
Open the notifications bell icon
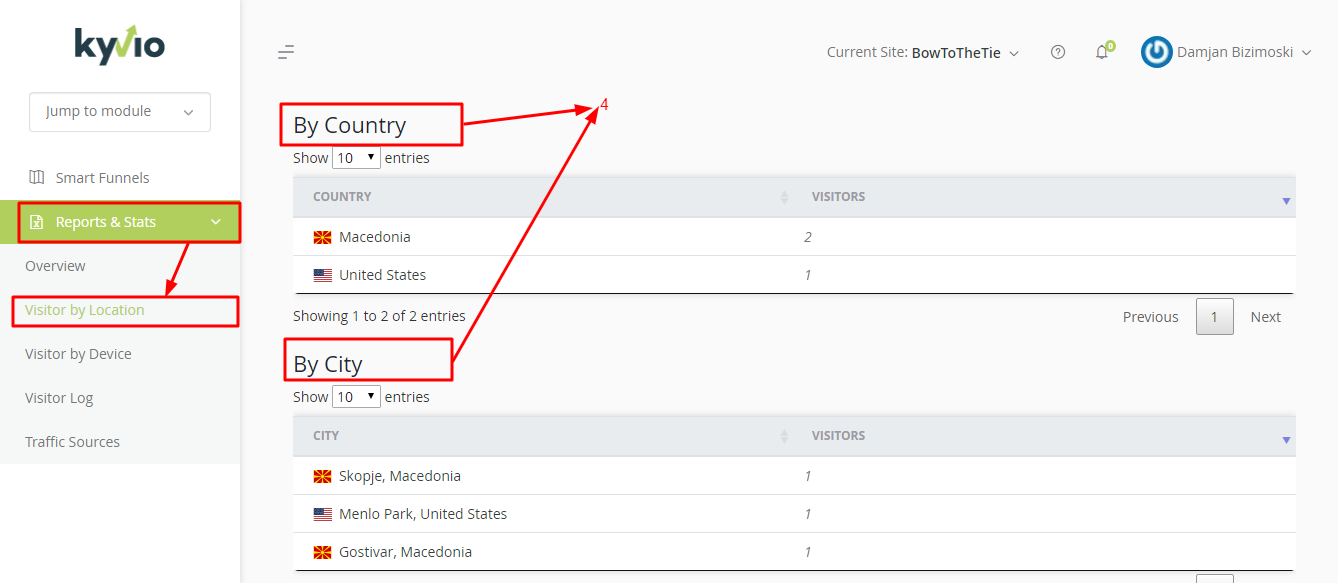pyautogui.click(x=1102, y=52)
